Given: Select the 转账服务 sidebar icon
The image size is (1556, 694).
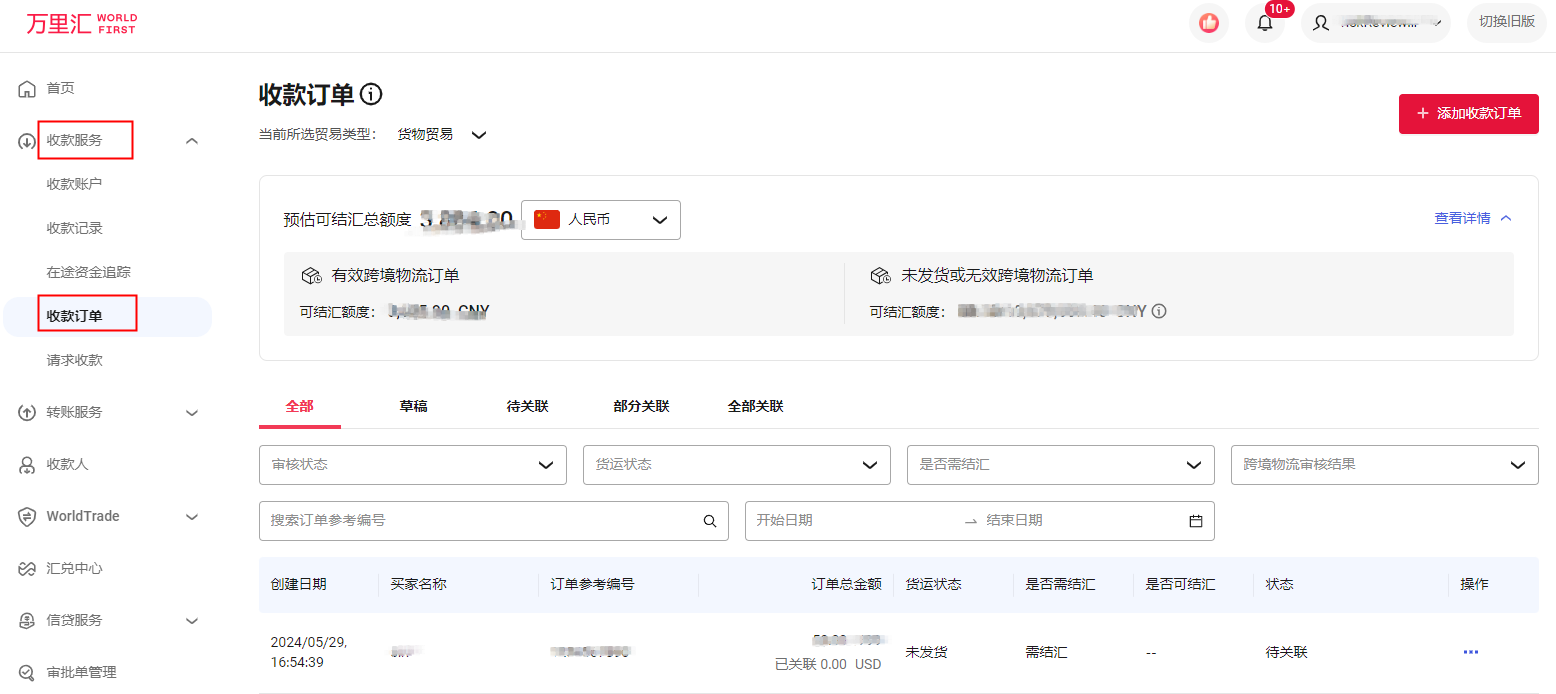Looking at the screenshot, I should click(x=26, y=412).
